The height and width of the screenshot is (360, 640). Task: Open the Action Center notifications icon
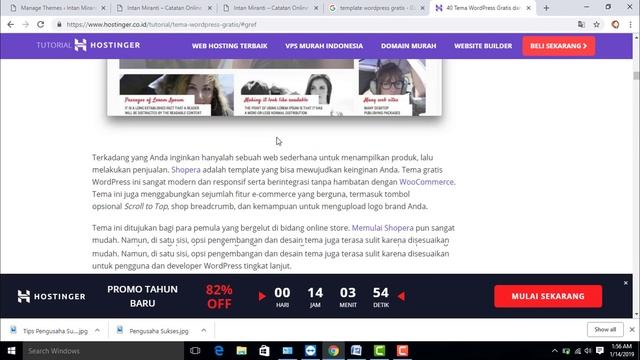[600, 351]
